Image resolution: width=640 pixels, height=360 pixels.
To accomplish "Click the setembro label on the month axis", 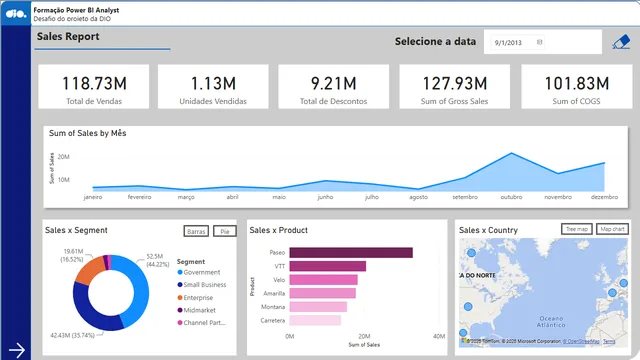I will 465,197.
